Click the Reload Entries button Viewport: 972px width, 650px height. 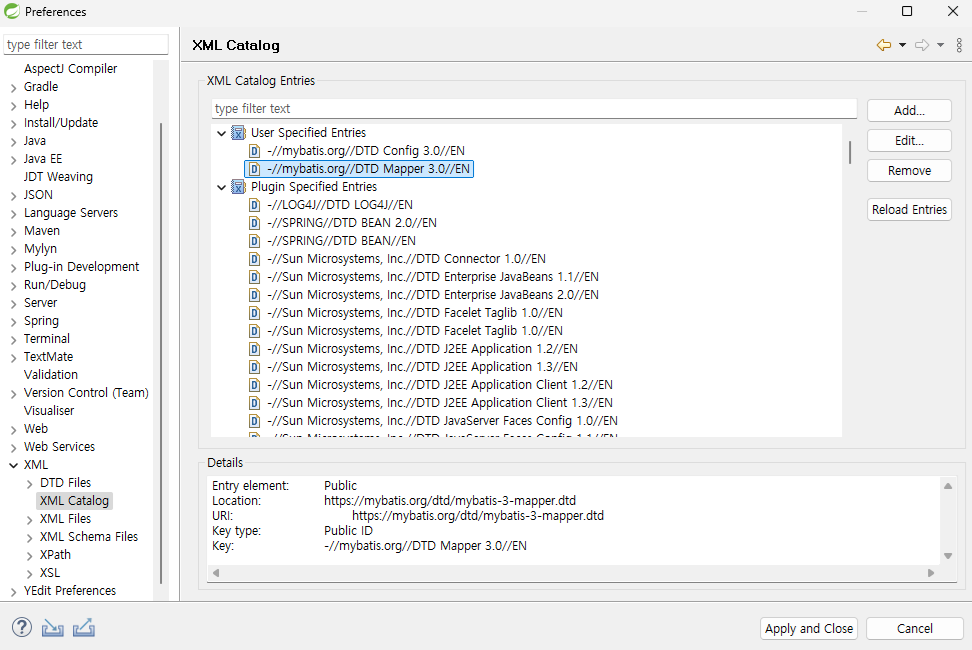point(909,209)
